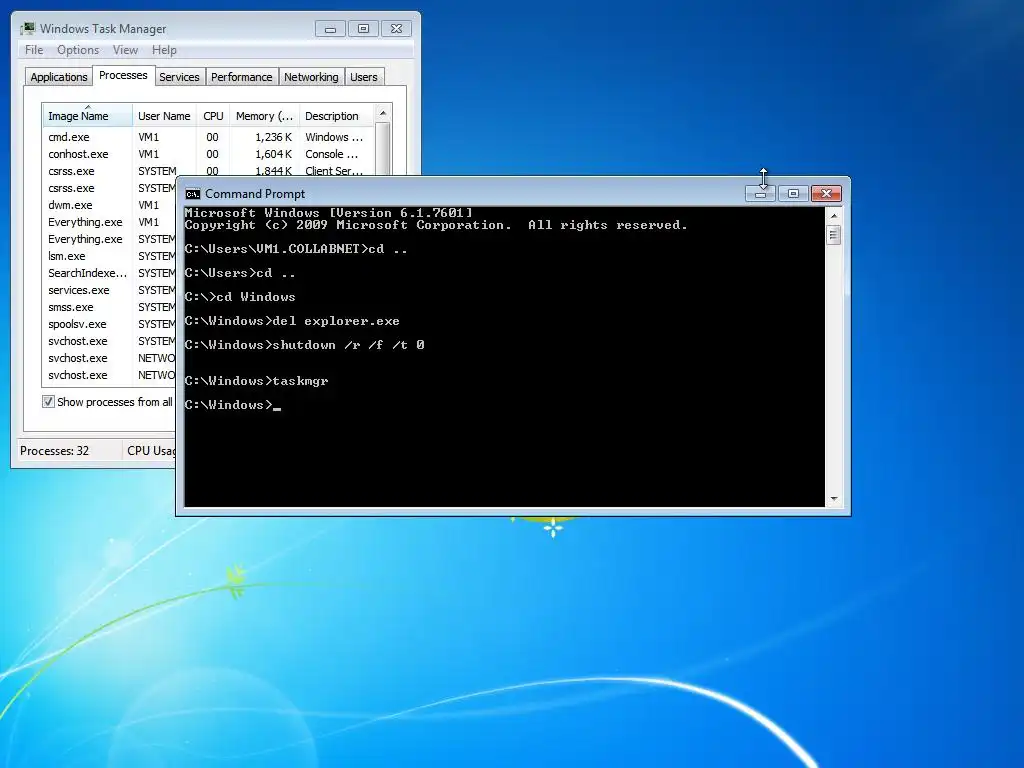Click the CPU Usage status bar entry
Image resolution: width=1024 pixels, height=768 pixels.
pos(151,451)
